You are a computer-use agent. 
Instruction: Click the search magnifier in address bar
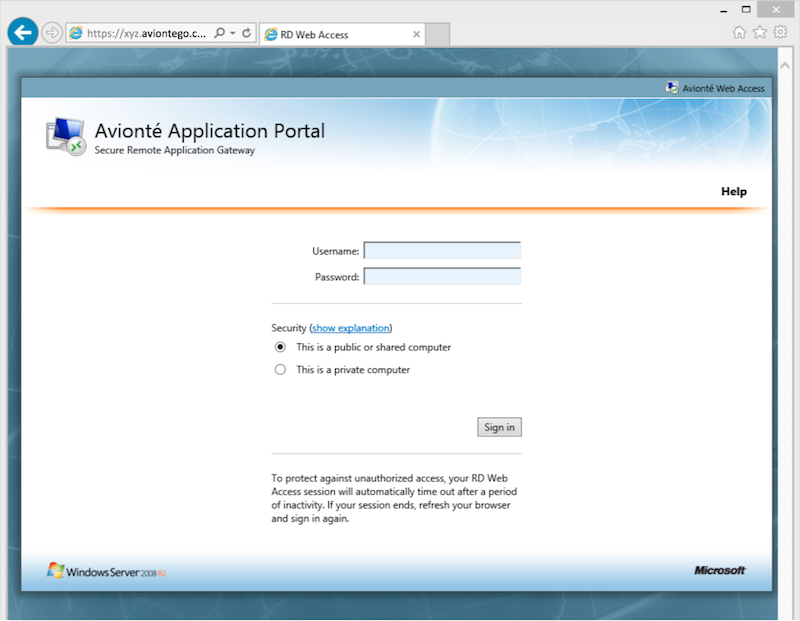(219, 33)
